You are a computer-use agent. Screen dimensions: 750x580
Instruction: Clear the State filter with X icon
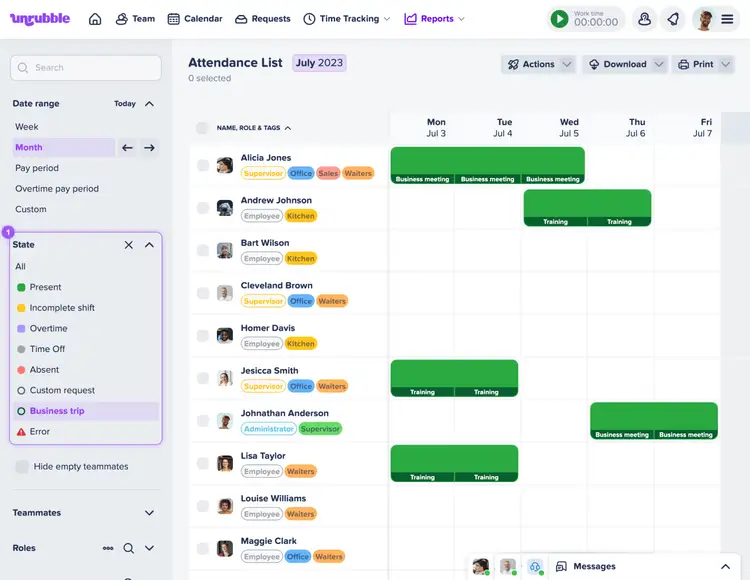[128, 245]
